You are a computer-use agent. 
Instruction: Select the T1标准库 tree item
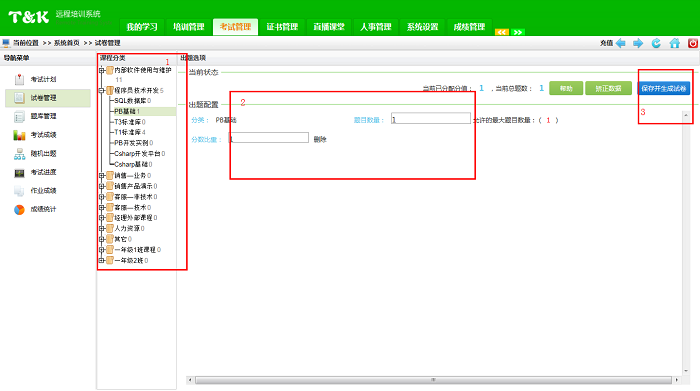[x=129, y=133]
